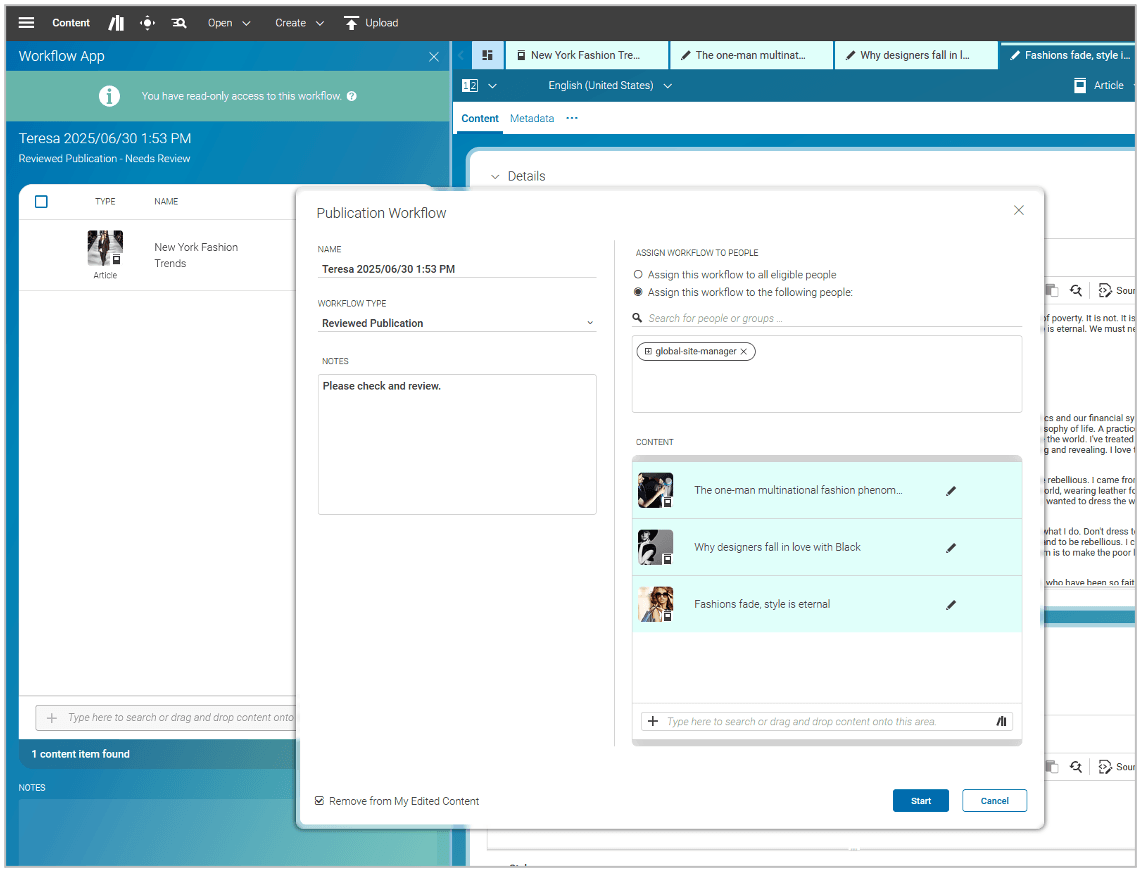Click pencil icon for Fashions fade item

(x=951, y=605)
